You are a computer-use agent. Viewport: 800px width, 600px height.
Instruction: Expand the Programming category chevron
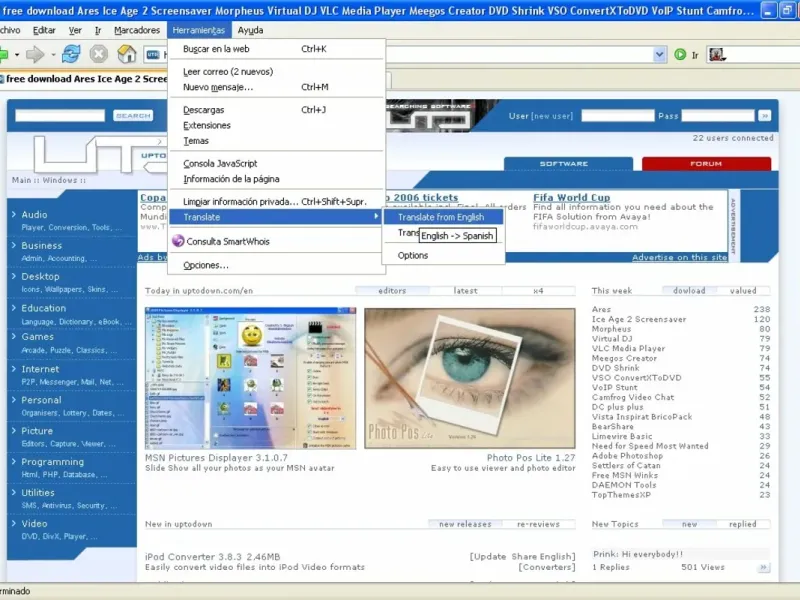click(x=14, y=461)
